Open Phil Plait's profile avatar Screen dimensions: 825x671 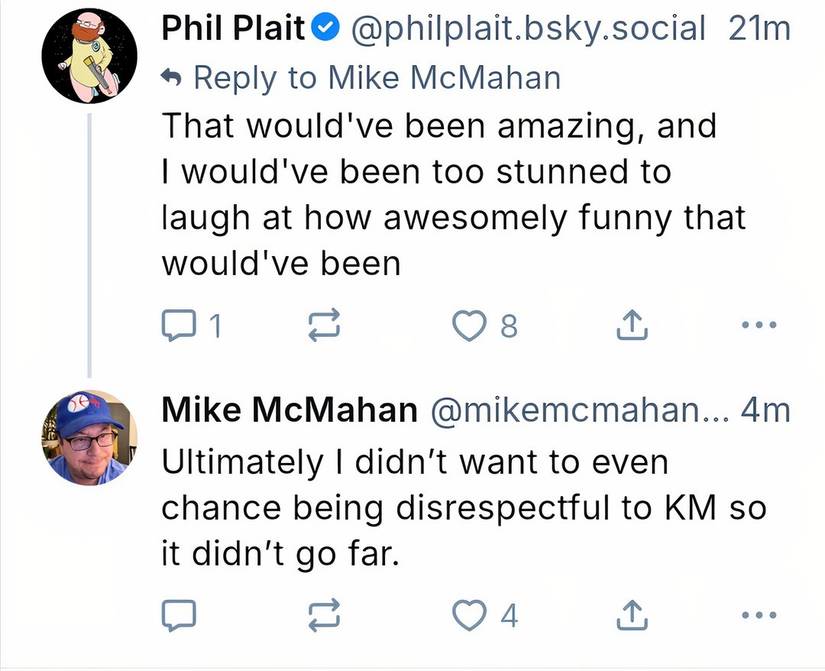tap(88, 56)
